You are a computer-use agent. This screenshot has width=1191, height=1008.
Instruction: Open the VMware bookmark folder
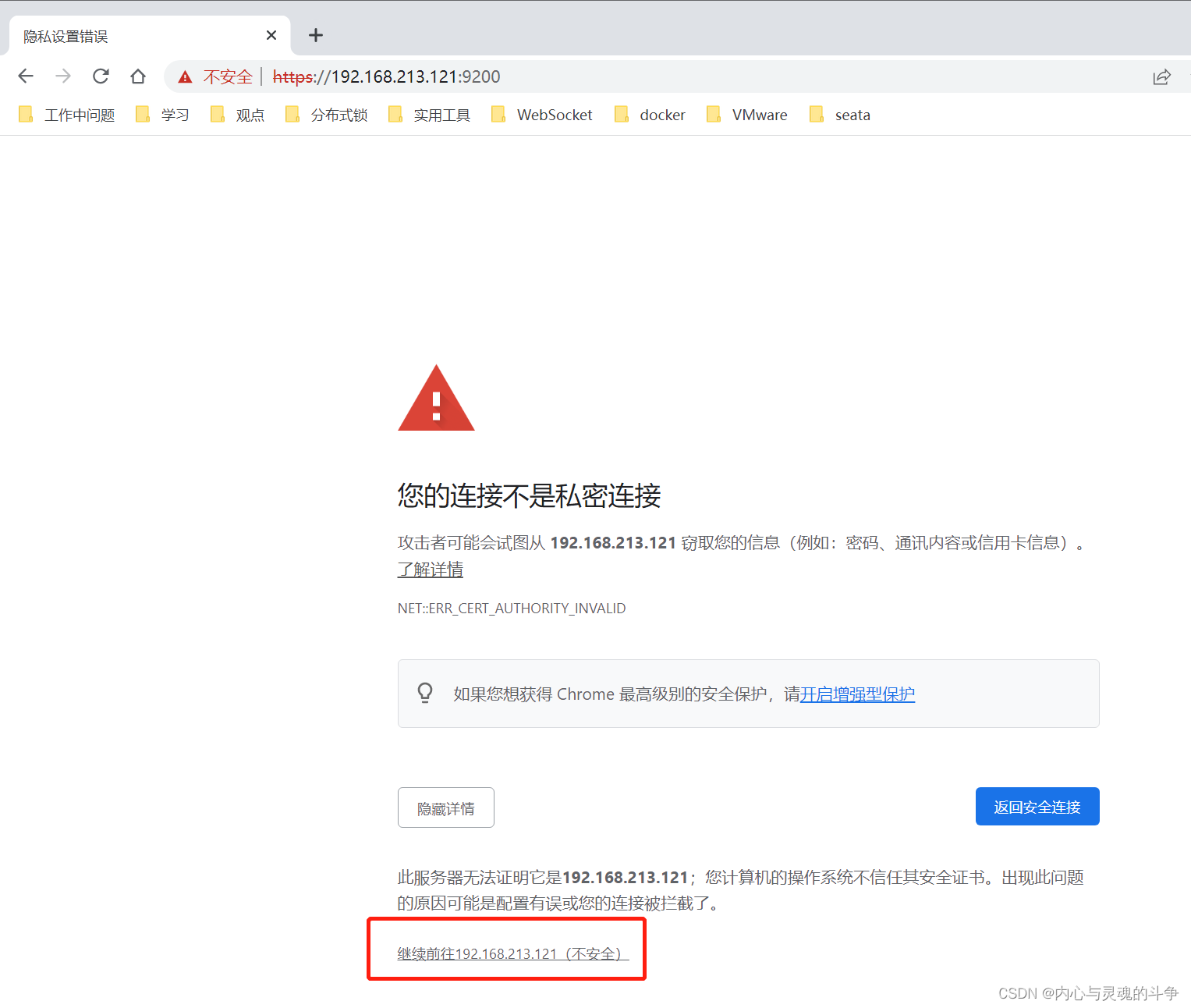[x=759, y=115]
